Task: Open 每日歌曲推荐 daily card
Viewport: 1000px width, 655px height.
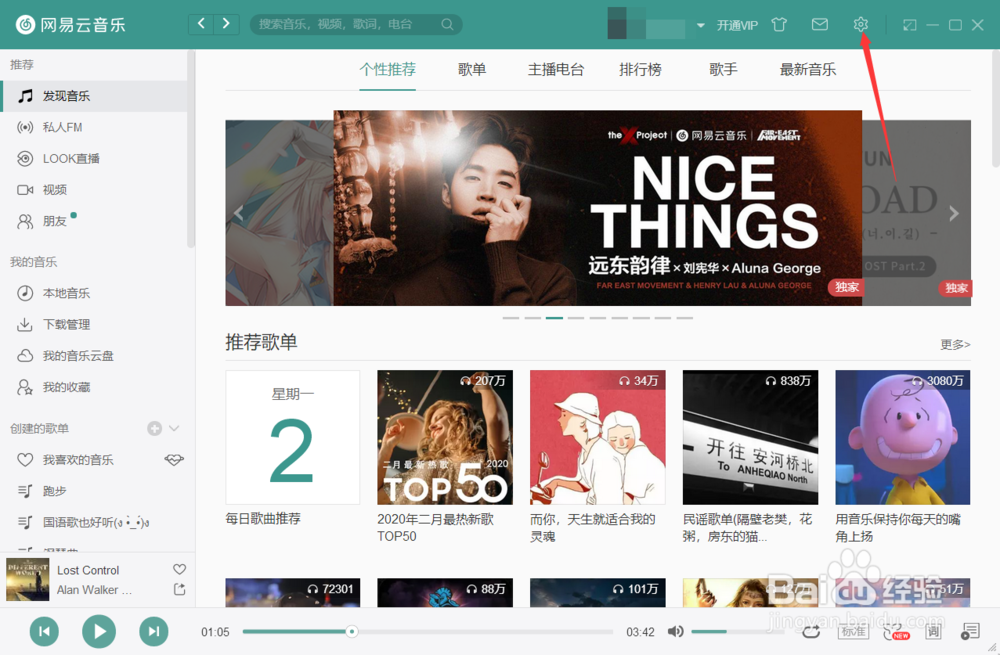Action: 293,438
